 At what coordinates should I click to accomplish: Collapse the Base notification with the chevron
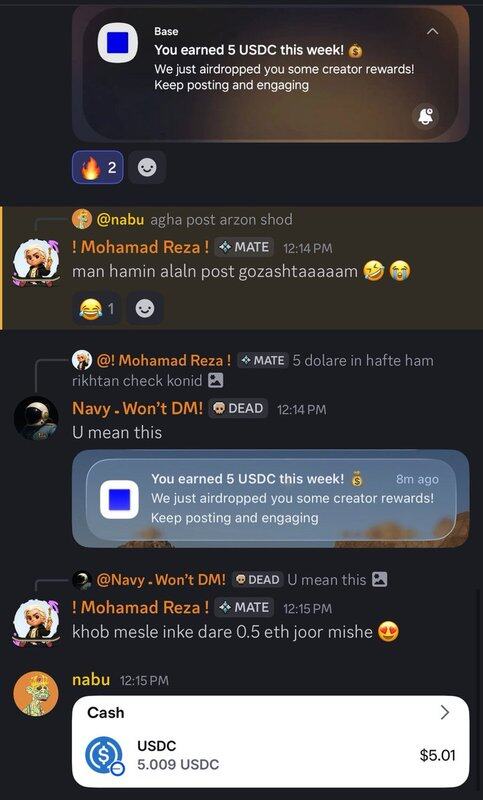[432, 32]
